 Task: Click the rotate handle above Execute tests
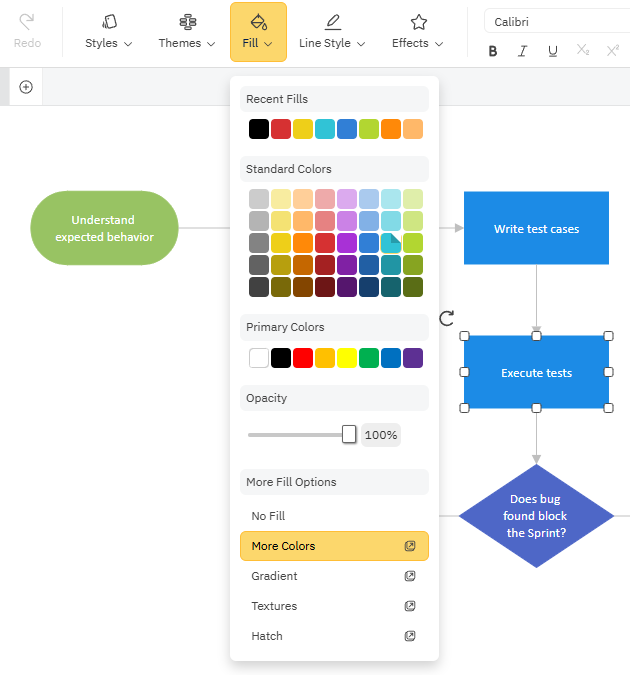[447, 318]
